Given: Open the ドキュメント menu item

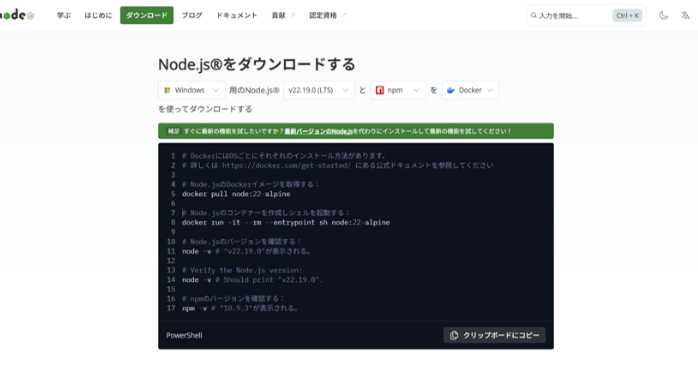Looking at the screenshot, I should (237, 16).
